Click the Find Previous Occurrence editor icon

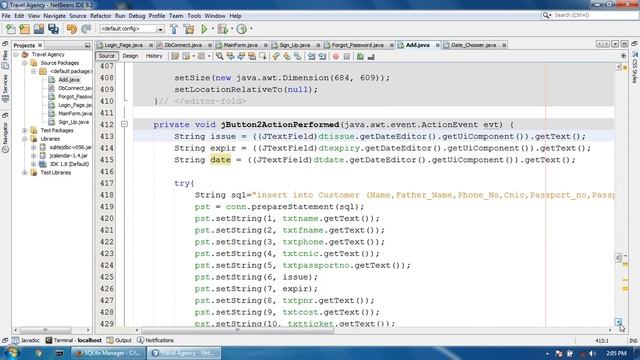pyautogui.click(x=230, y=56)
